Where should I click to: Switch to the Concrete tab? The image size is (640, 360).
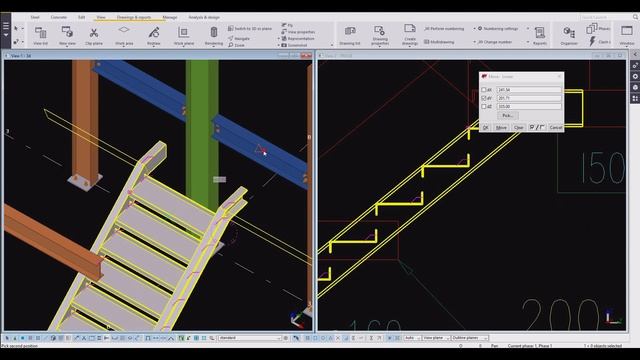tap(59, 17)
